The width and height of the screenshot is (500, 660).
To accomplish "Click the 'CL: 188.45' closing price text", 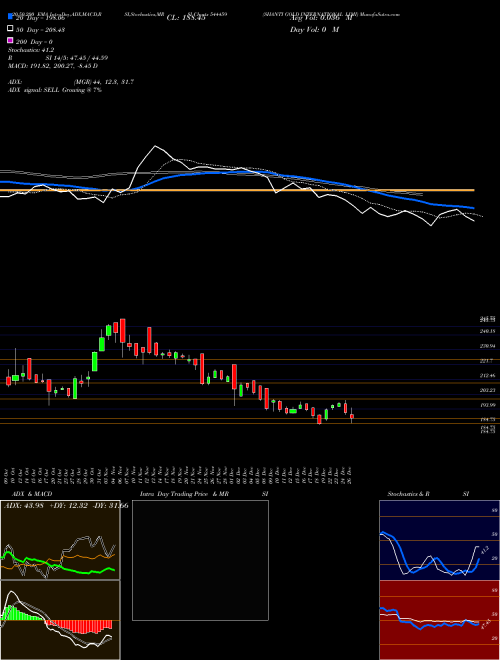I will click(186, 18).
